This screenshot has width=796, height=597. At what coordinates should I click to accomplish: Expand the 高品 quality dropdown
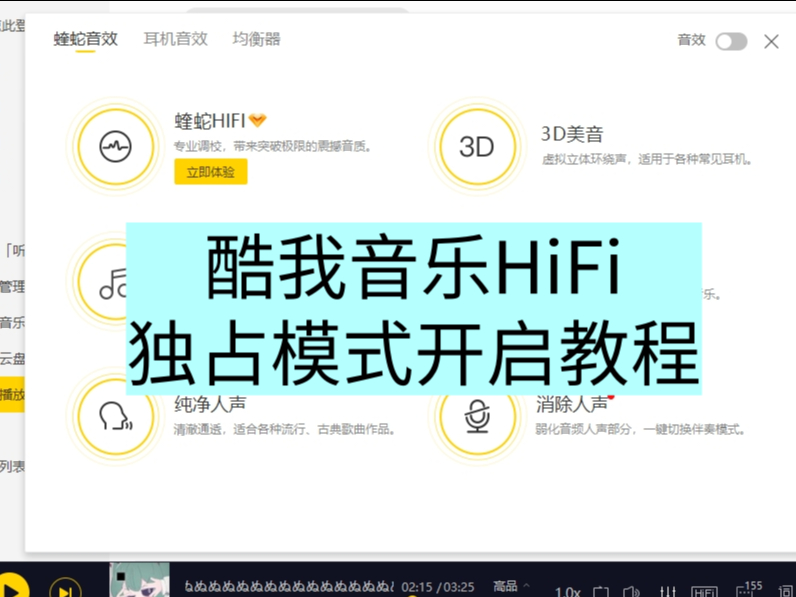(511, 586)
